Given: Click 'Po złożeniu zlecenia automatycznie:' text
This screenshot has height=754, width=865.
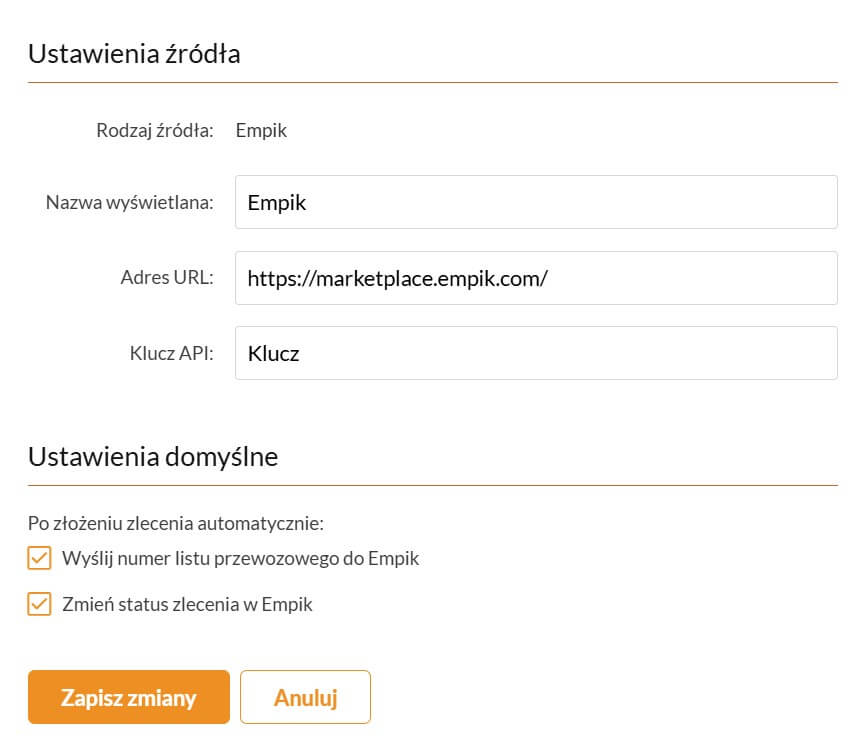Looking at the screenshot, I should [176, 522].
